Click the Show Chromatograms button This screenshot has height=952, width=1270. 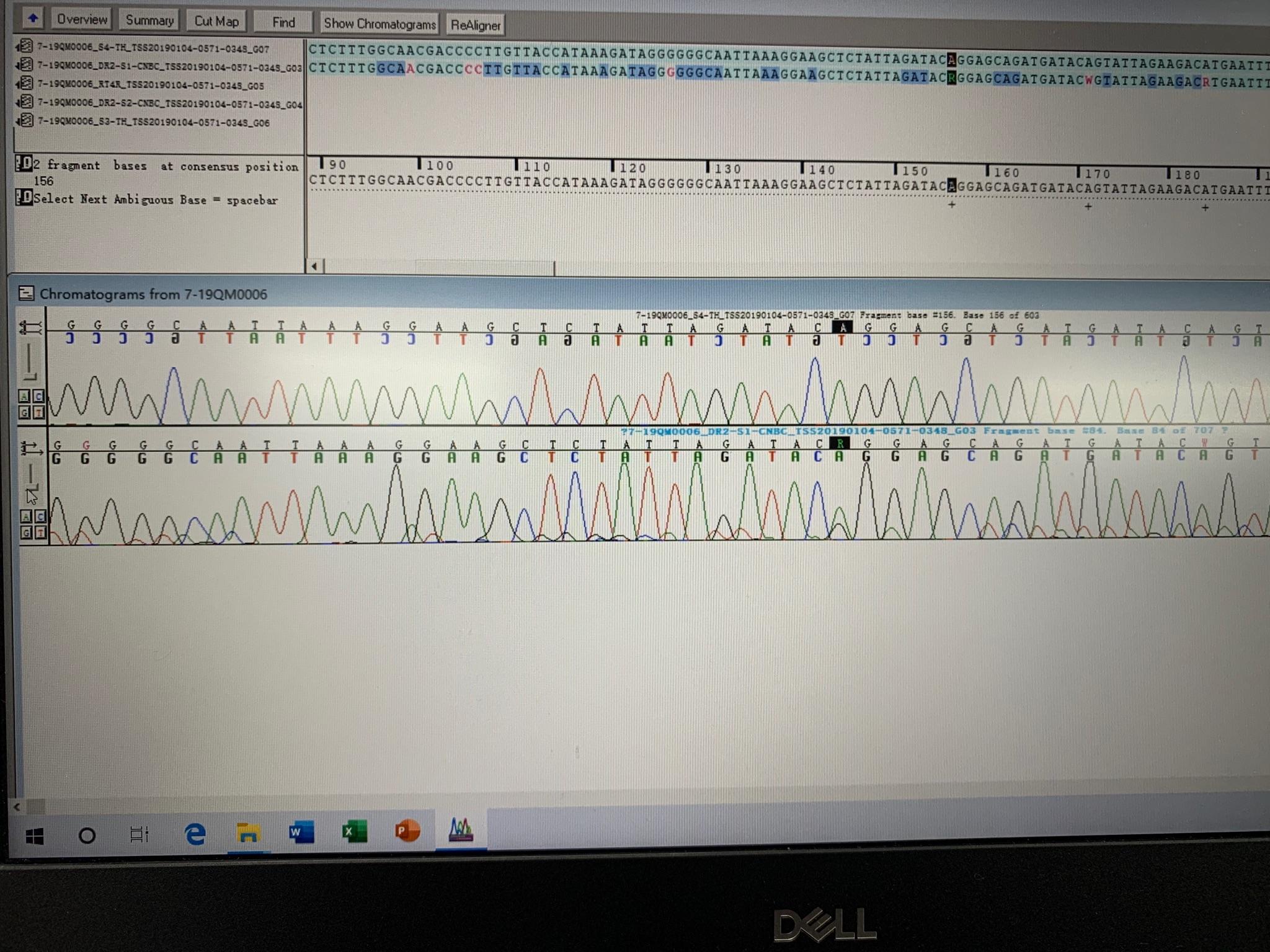380,24
